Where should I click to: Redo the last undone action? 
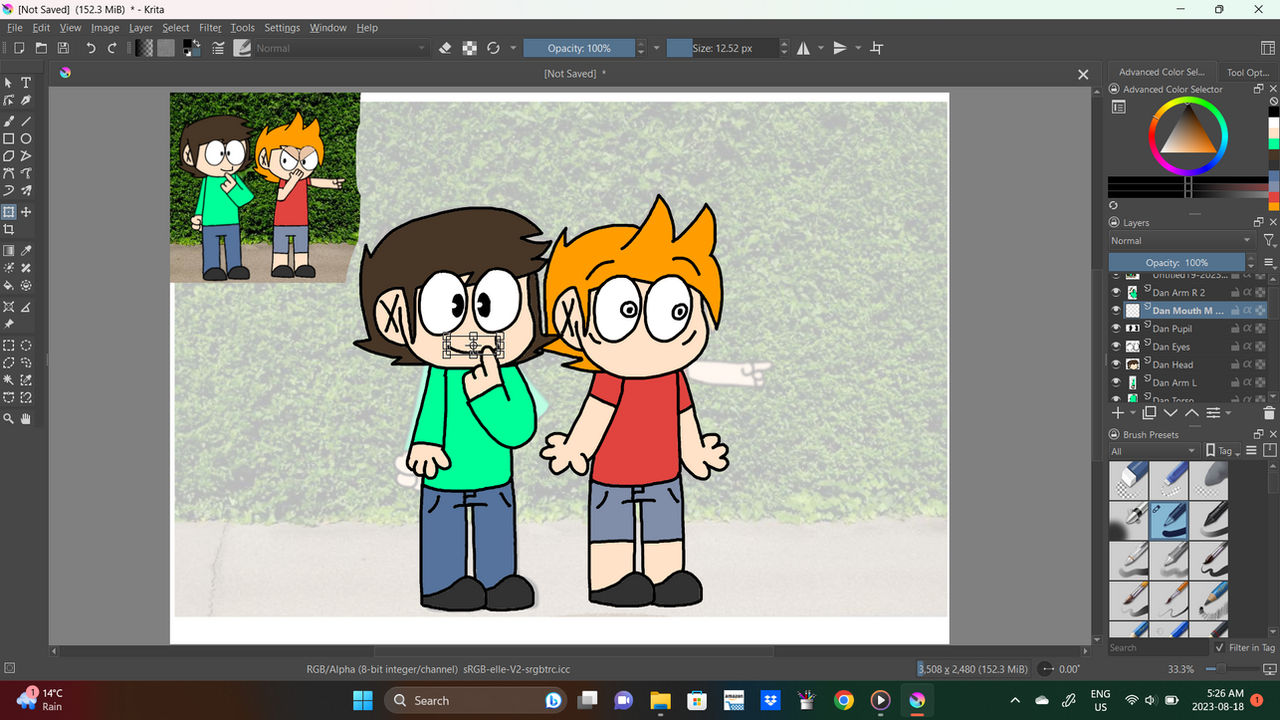coord(112,48)
